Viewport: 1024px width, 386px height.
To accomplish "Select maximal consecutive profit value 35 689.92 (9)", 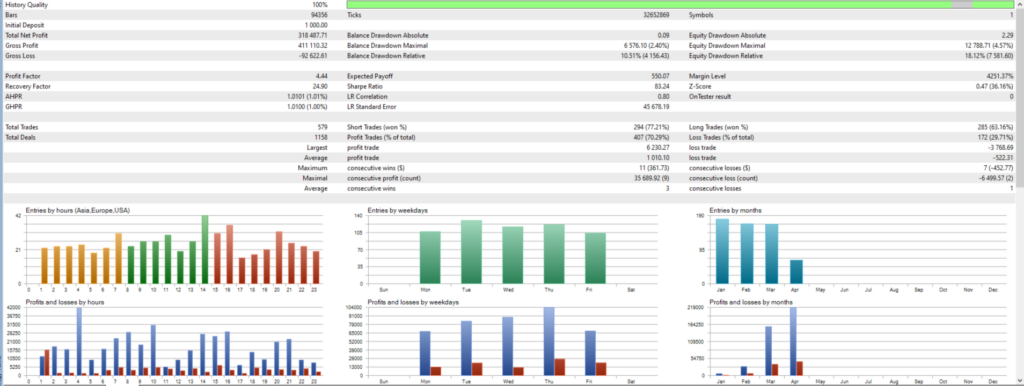I will tap(652, 178).
